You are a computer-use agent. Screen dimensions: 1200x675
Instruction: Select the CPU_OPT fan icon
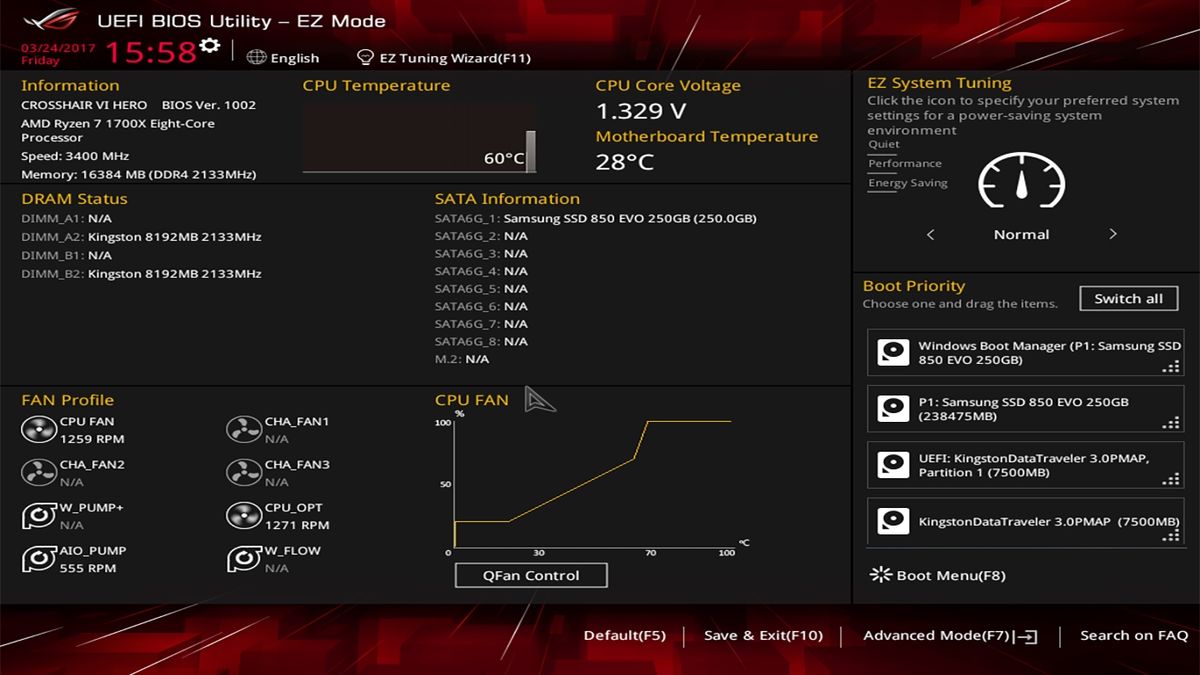tap(243, 516)
